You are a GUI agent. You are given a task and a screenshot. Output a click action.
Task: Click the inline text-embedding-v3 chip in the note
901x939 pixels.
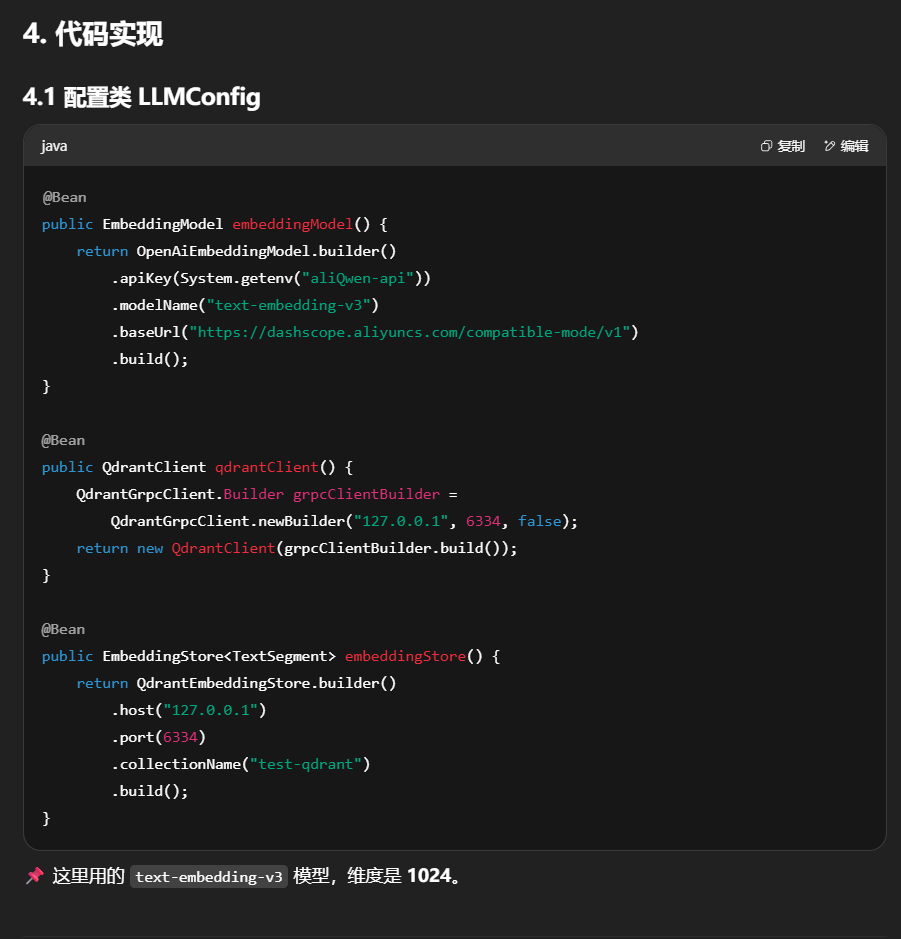[209, 877]
